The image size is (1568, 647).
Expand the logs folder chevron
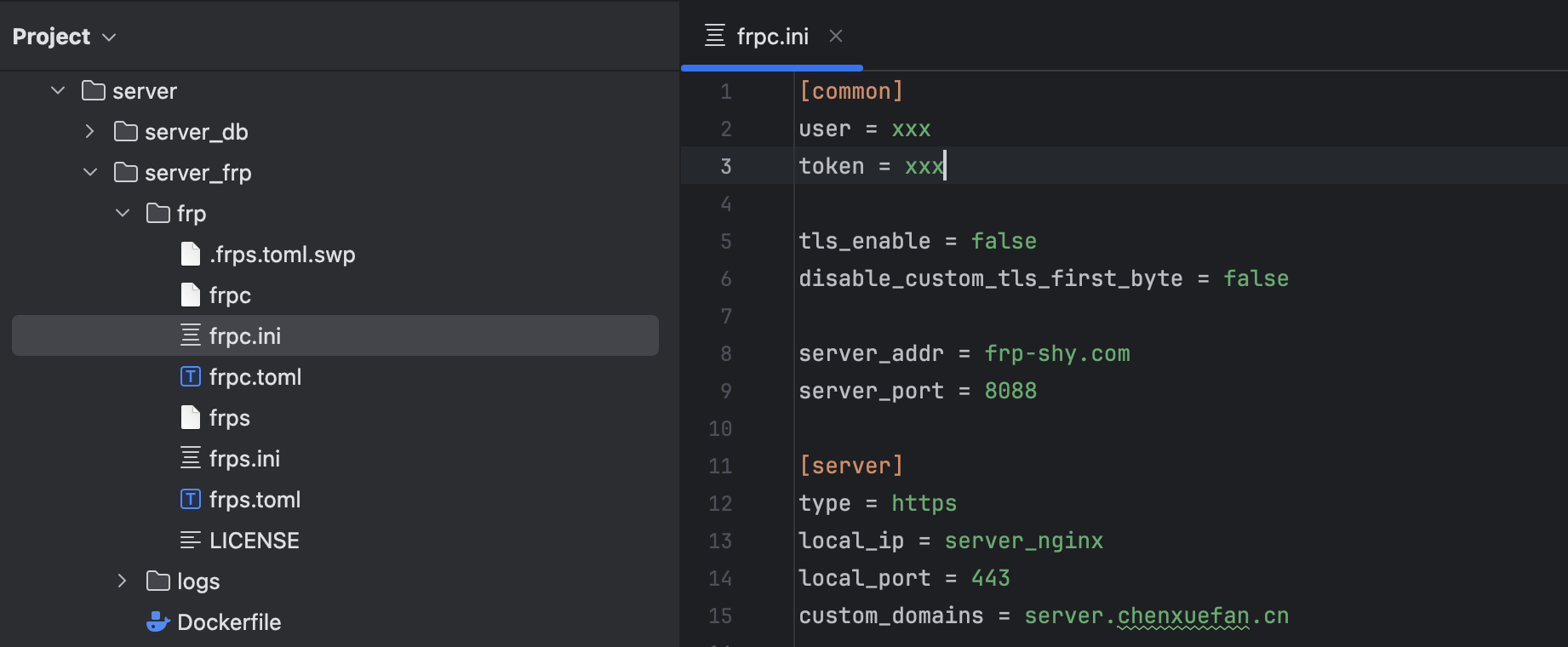tap(123, 581)
